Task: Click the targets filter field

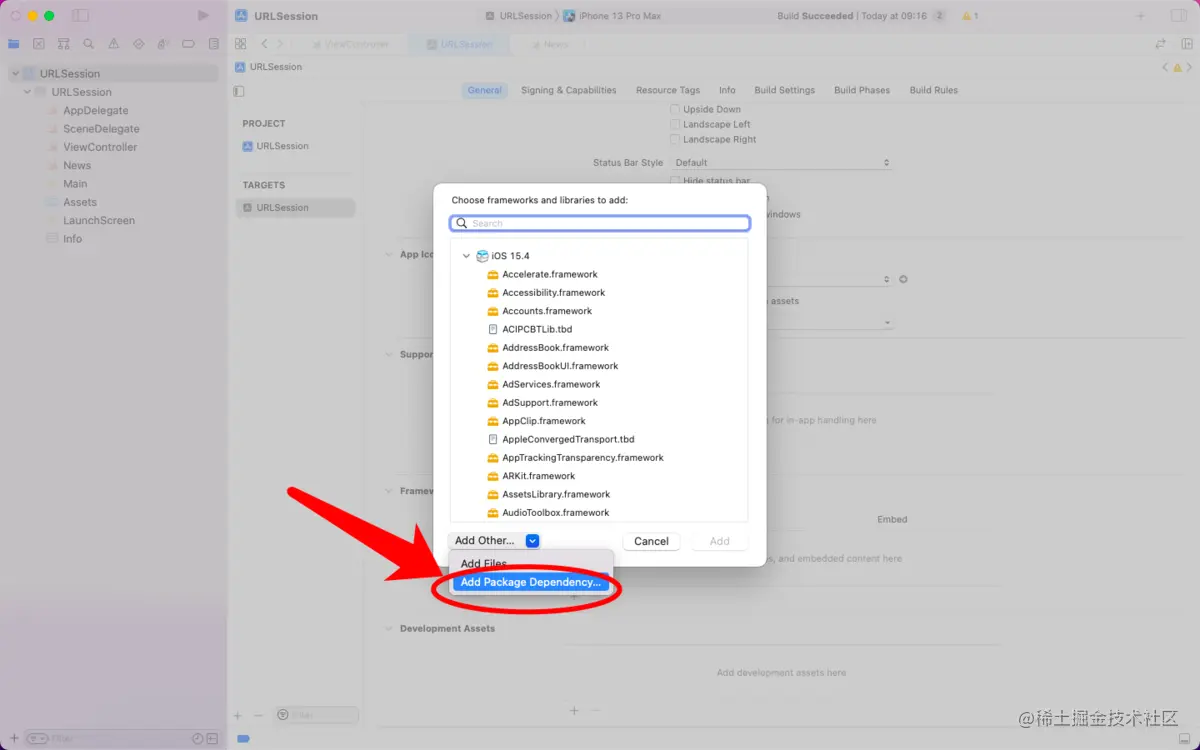Action: coord(316,715)
